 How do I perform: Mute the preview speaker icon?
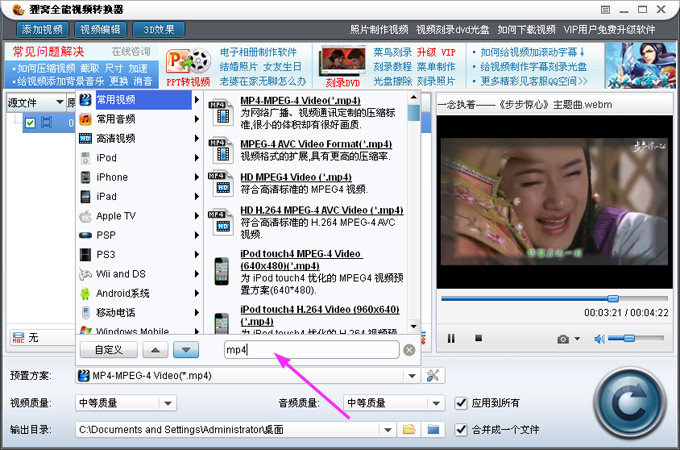599,339
